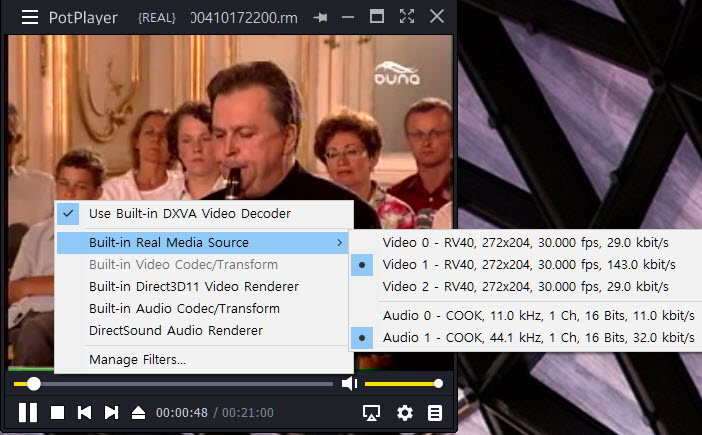Pause the video playback

[28, 412]
